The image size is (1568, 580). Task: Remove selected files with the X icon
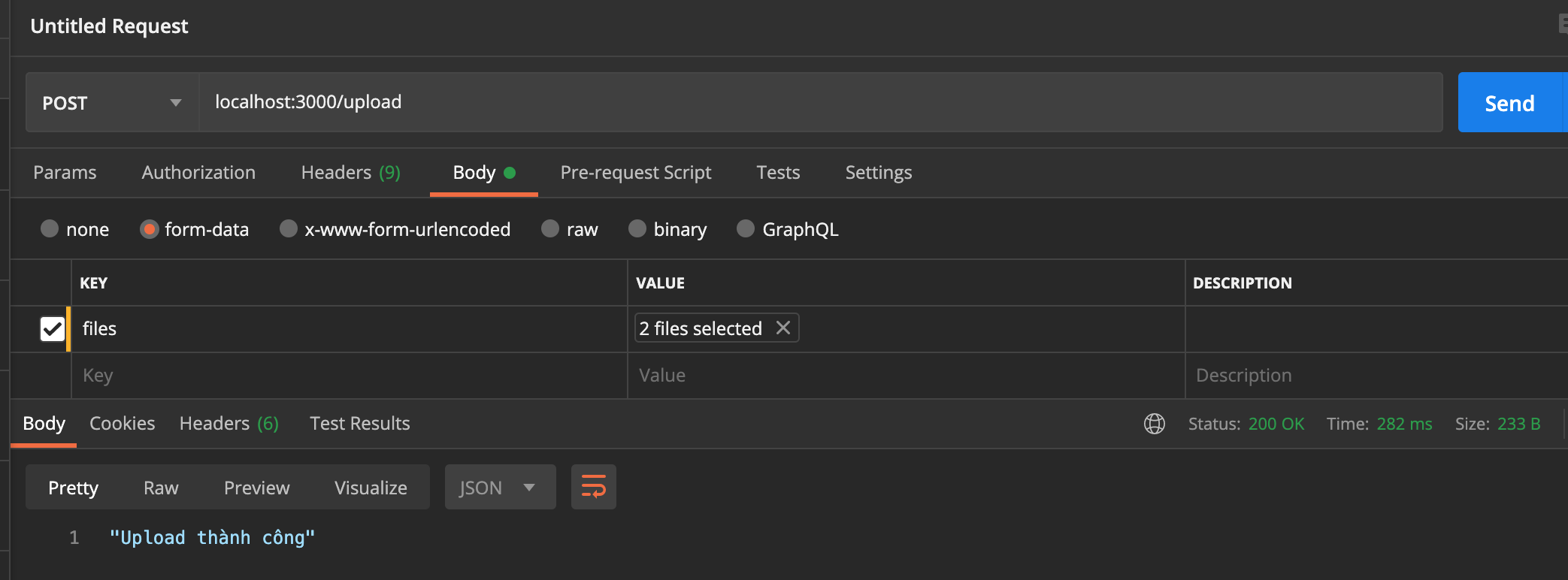[x=782, y=328]
